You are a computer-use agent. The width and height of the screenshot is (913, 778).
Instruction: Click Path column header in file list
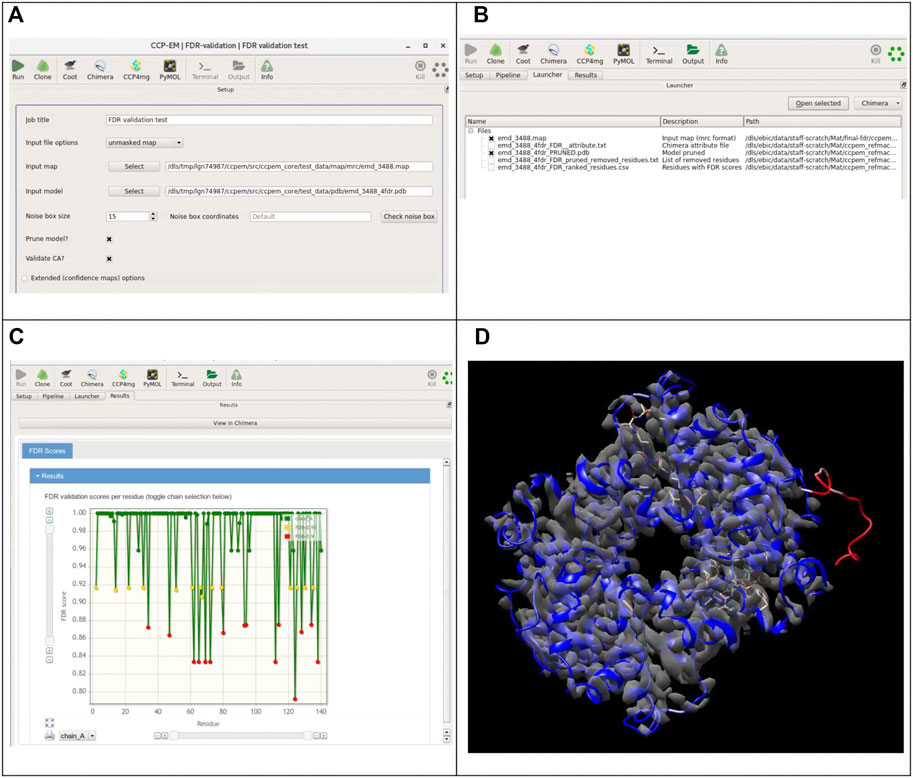(822, 122)
